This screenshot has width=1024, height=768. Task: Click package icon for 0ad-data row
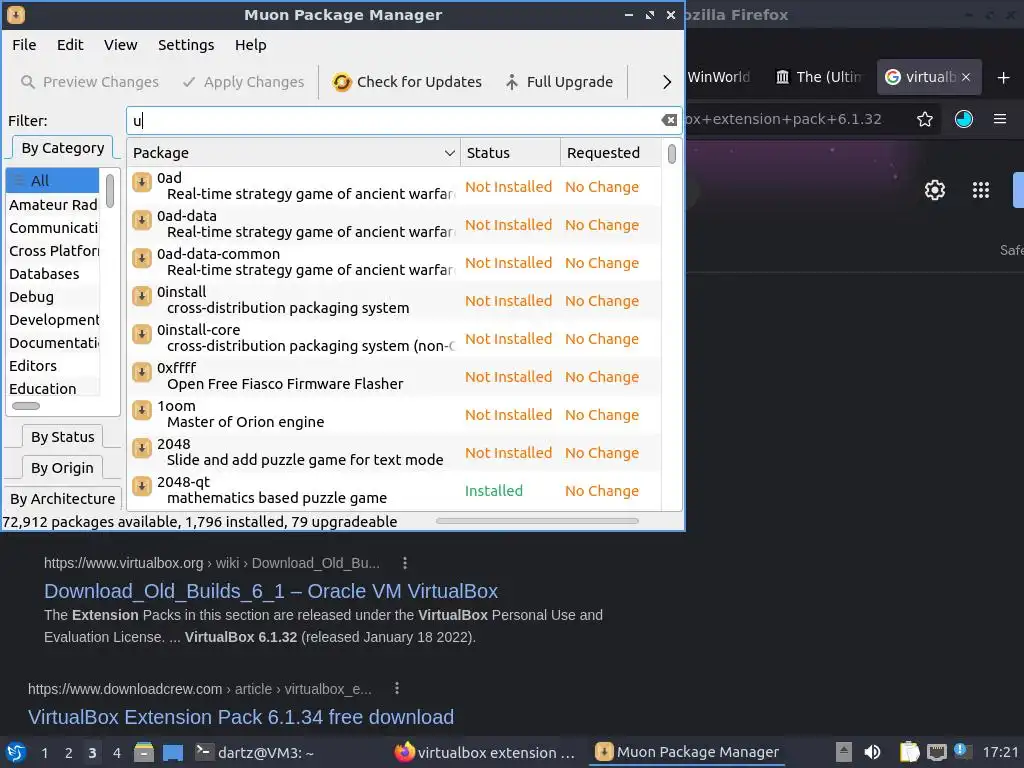tap(142, 220)
